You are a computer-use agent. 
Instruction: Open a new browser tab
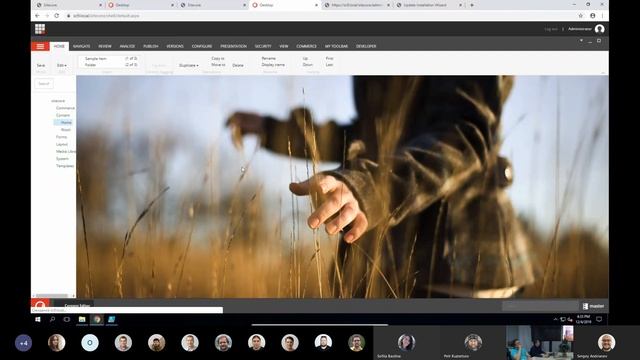[472, 5]
